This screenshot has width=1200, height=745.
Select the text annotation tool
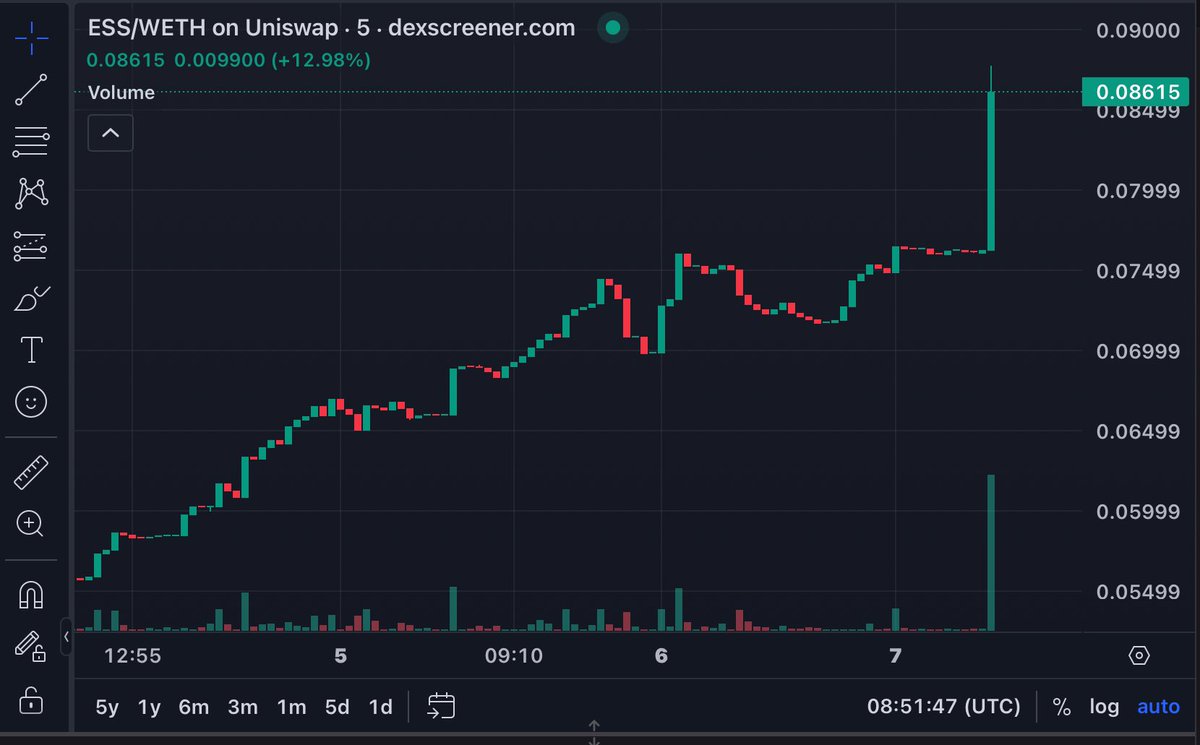32,350
